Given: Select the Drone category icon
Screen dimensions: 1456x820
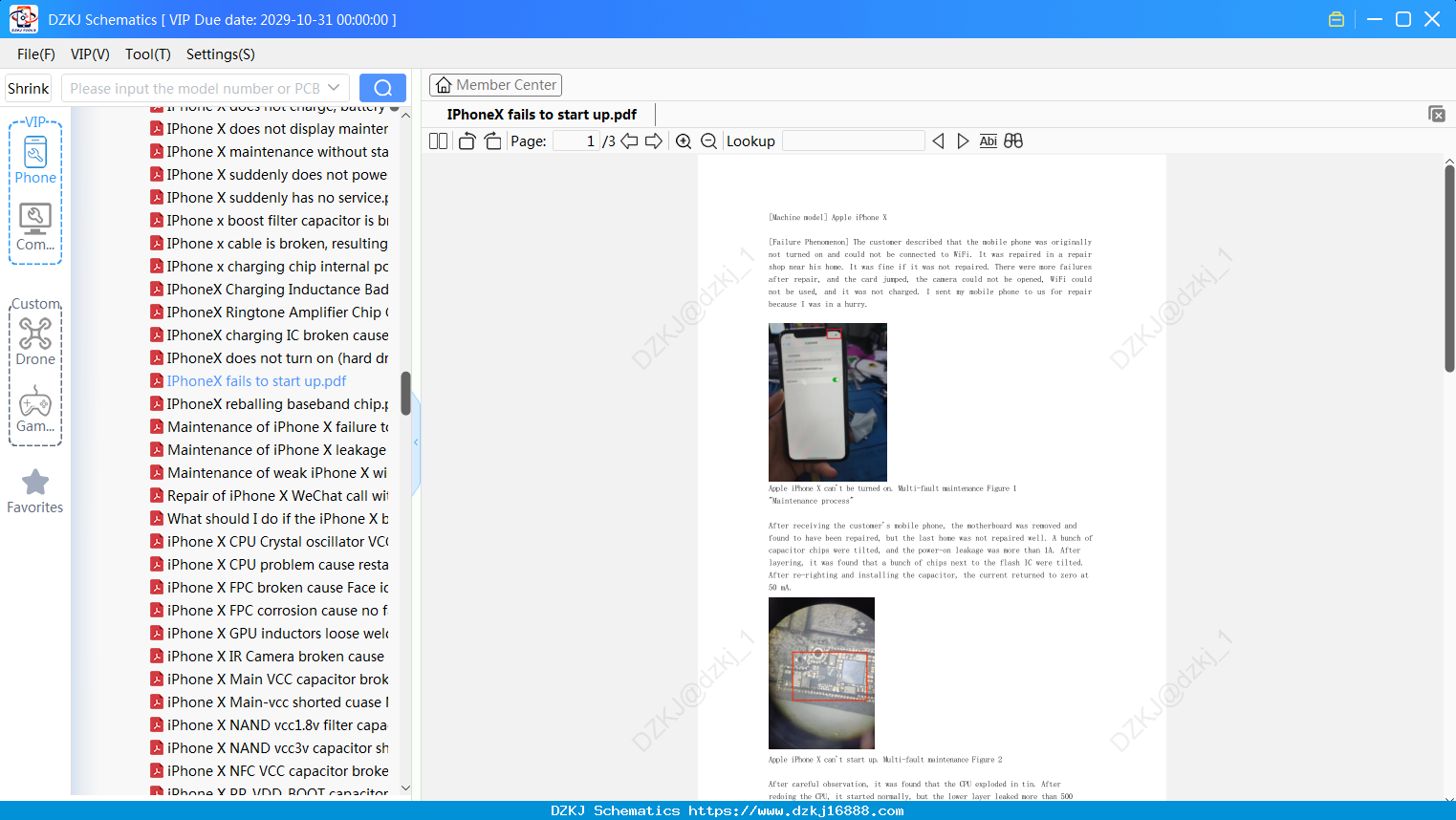Looking at the screenshot, I should click(x=35, y=341).
